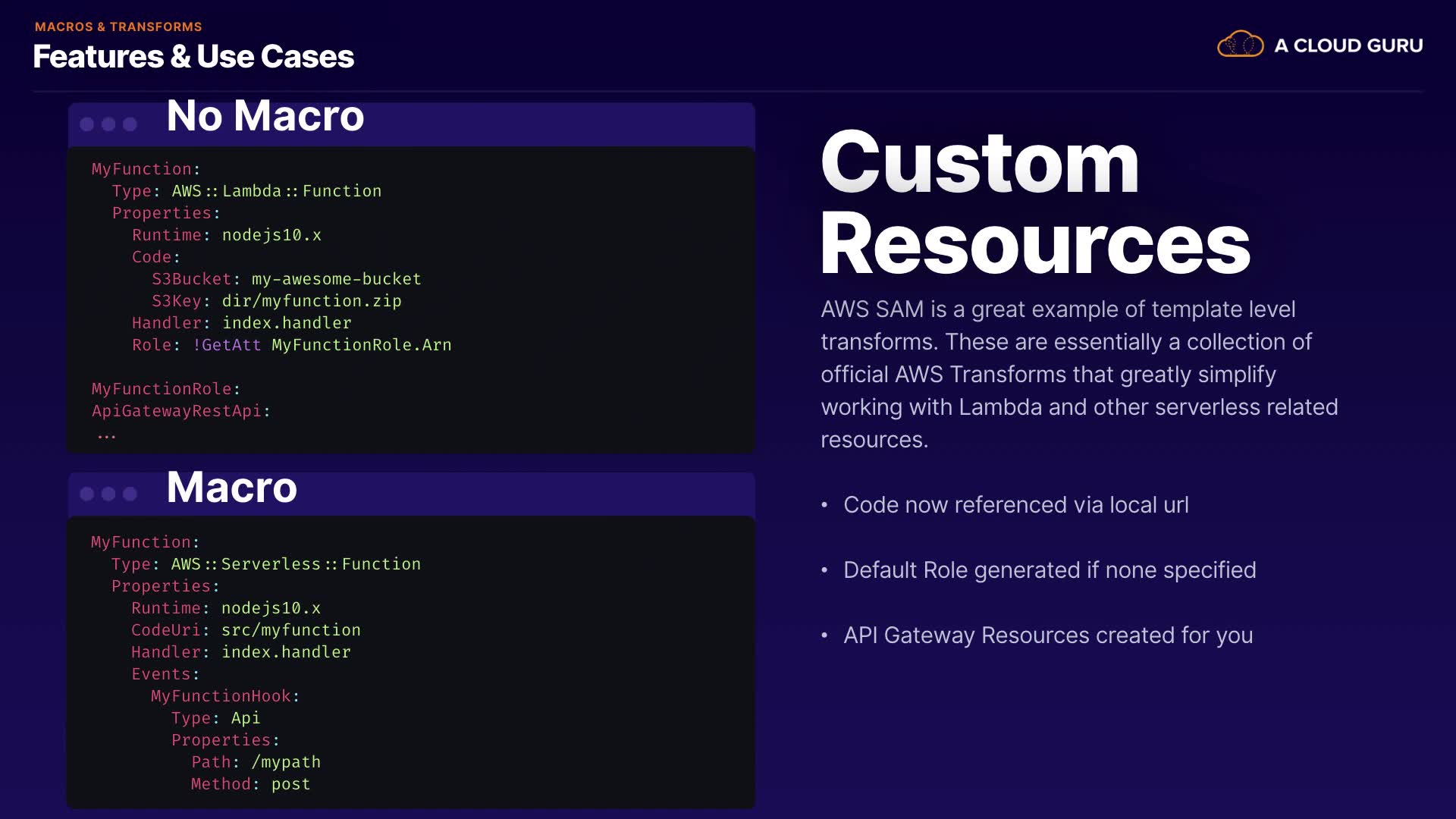The width and height of the screenshot is (1456, 819).
Task: Click middle window dot in No Macro panel
Action: coord(108,124)
